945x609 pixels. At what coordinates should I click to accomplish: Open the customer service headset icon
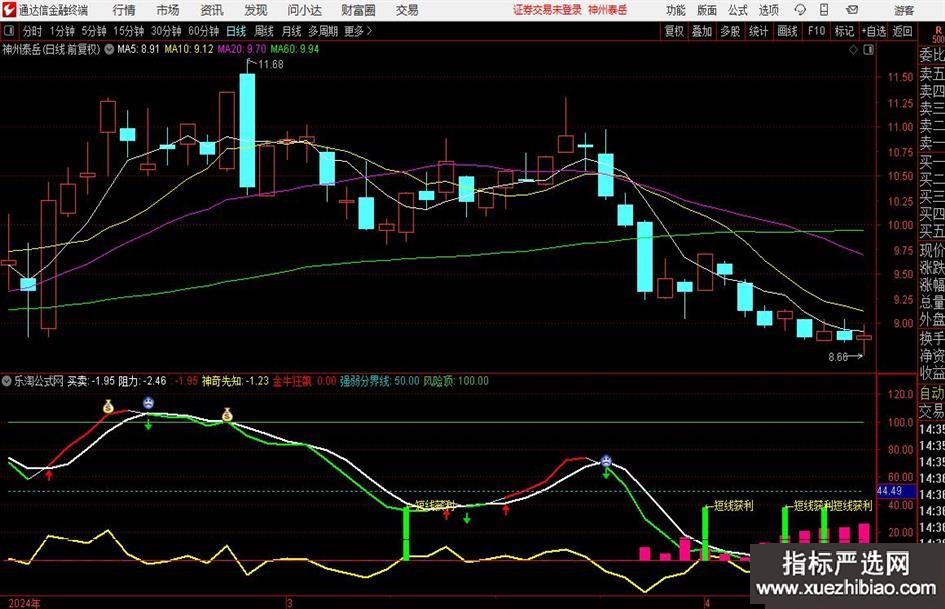coord(800,10)
